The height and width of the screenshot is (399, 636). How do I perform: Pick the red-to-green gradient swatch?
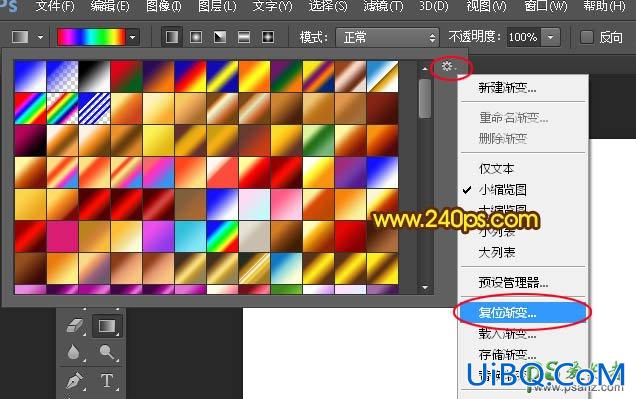tap(126, 76)
